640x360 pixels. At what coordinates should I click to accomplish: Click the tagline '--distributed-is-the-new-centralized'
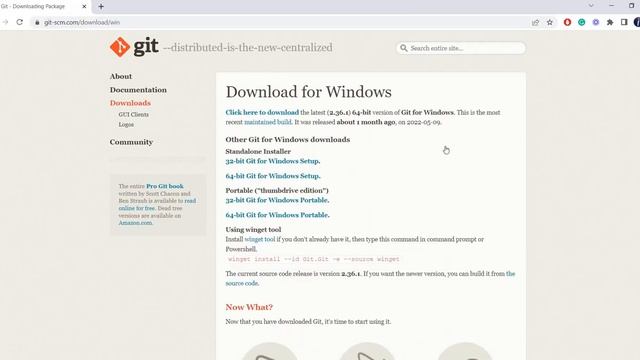248,47
